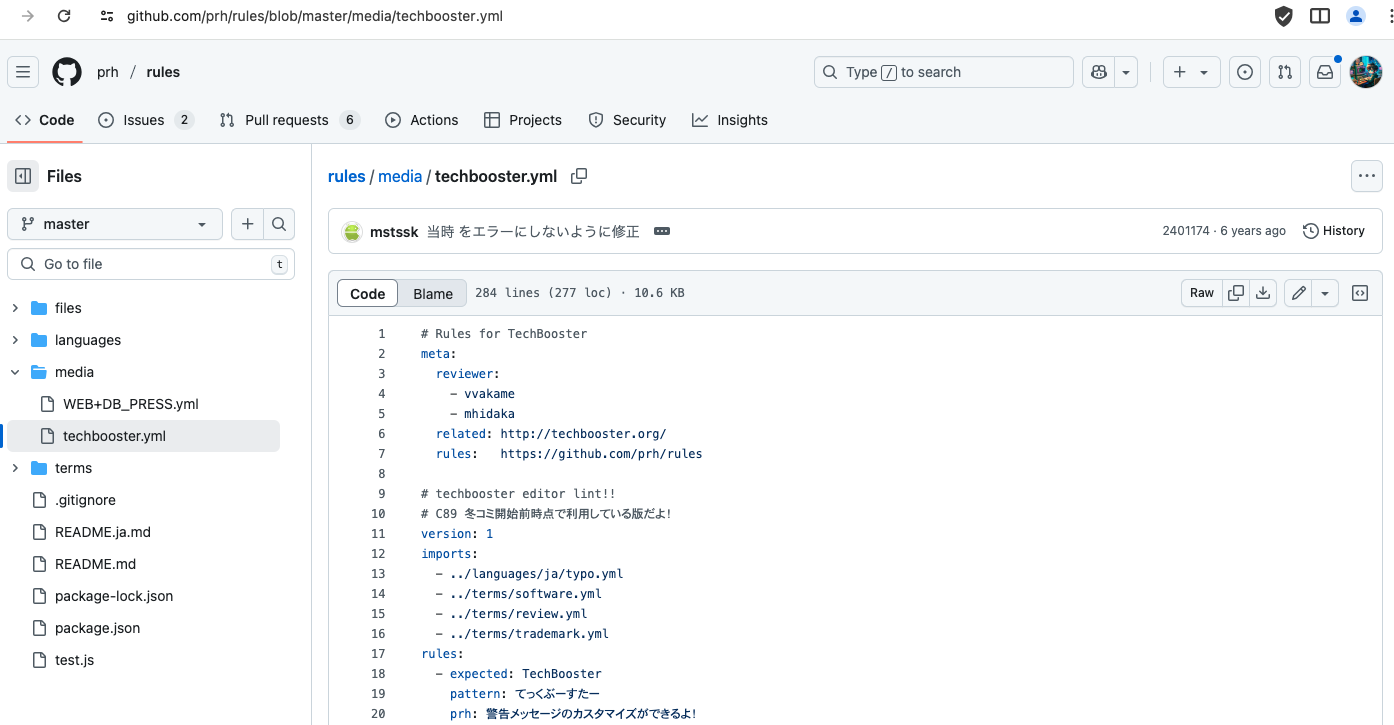Open the create new plus menu
The height and width of the screenshot is (725, 1394).
coord(1191,72)
